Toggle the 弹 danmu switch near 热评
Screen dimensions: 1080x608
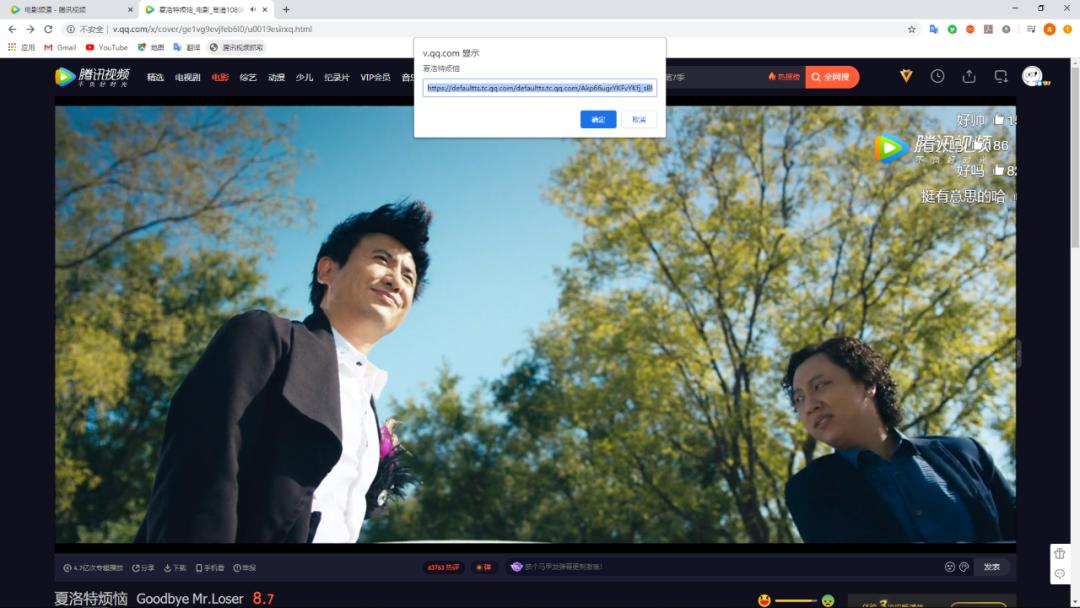[x=481, y=566]
